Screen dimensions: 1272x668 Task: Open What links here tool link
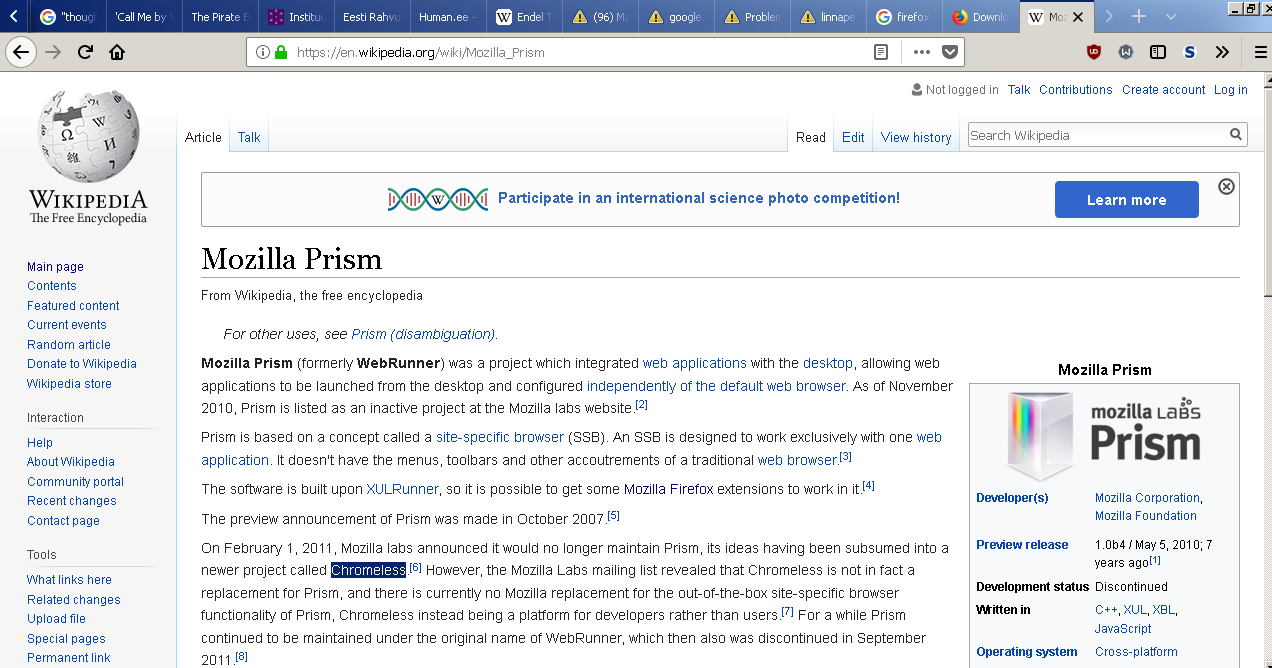(x=69, y=580)
